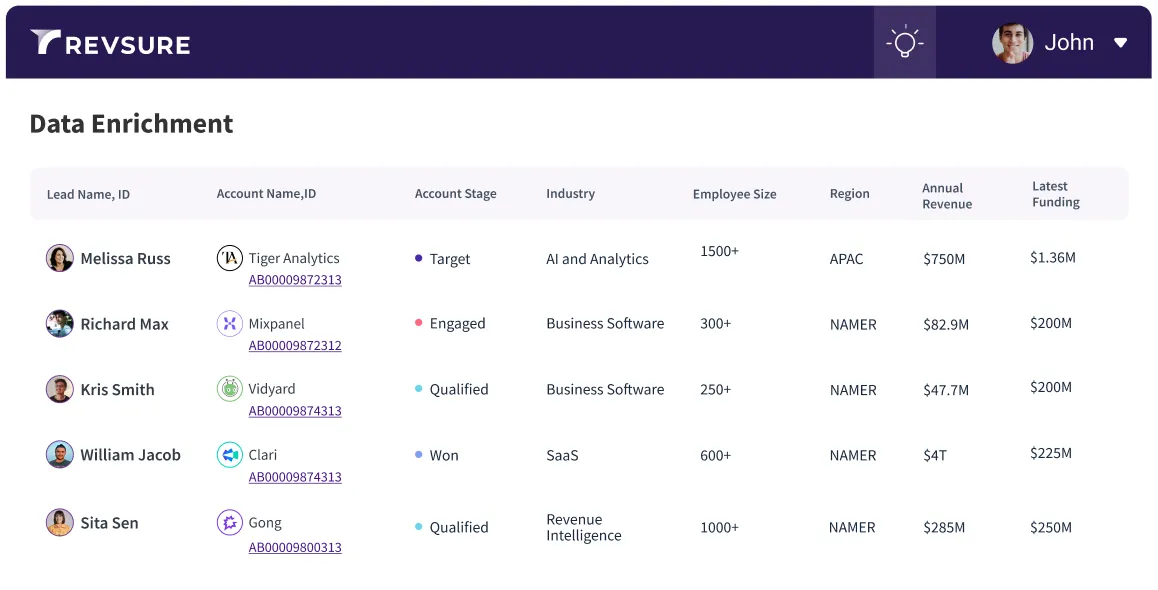This screenshot has height=590, width=1158.
Task: Click Melissa Russ's avatar photo
Action: pyautogui.click(x=60, y=258)
